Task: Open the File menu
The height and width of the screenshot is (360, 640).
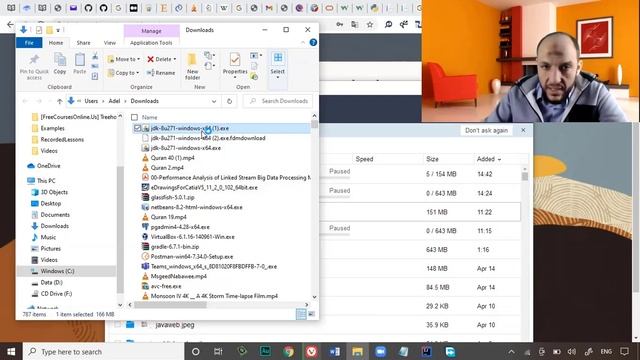Action: point(29,42)
